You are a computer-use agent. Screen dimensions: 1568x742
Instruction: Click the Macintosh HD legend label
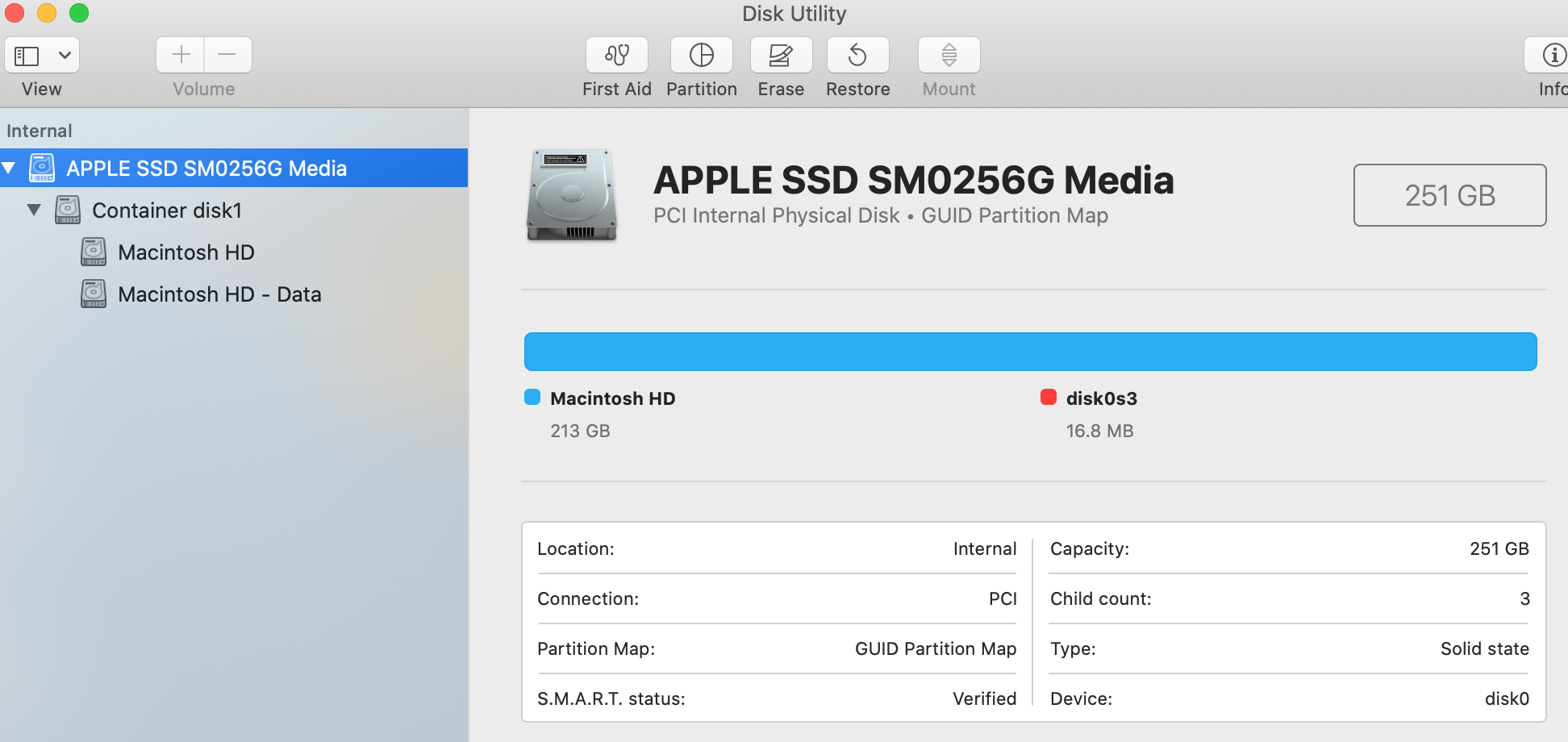coord(613,398)
